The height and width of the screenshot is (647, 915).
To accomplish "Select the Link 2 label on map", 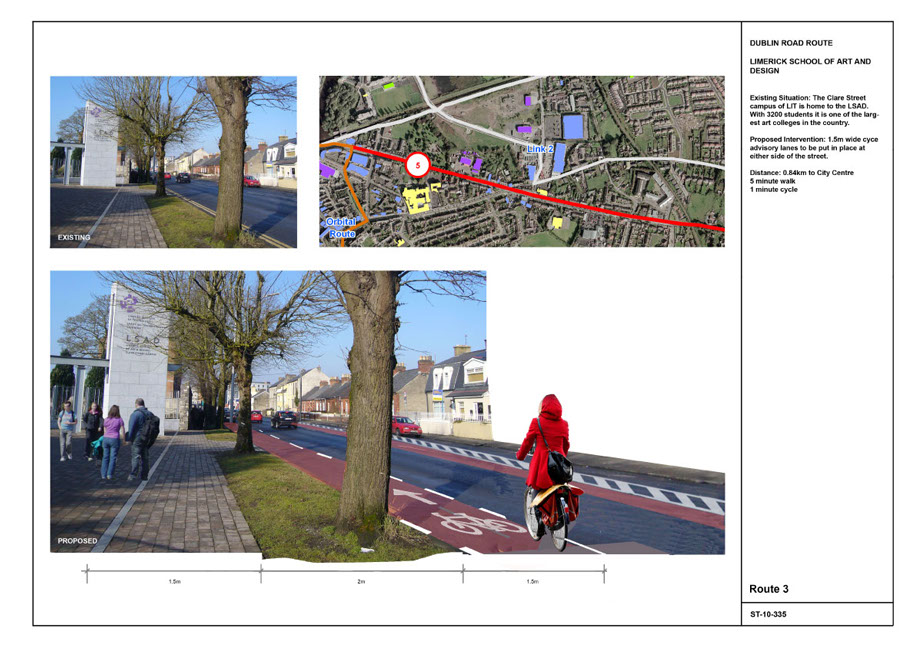I will coord(540,149).
